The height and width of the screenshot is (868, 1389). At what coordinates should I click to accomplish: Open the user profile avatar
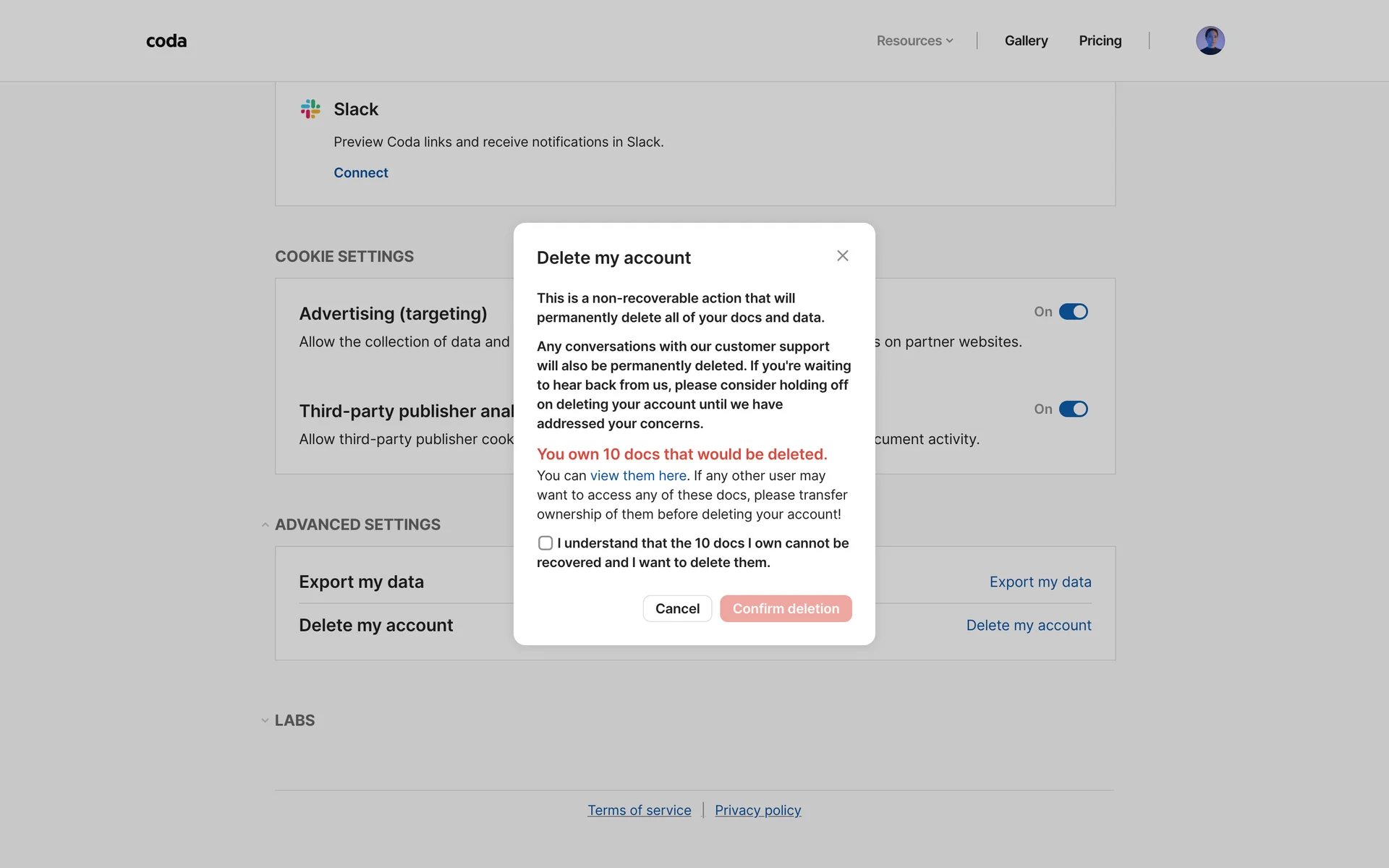1210,41
